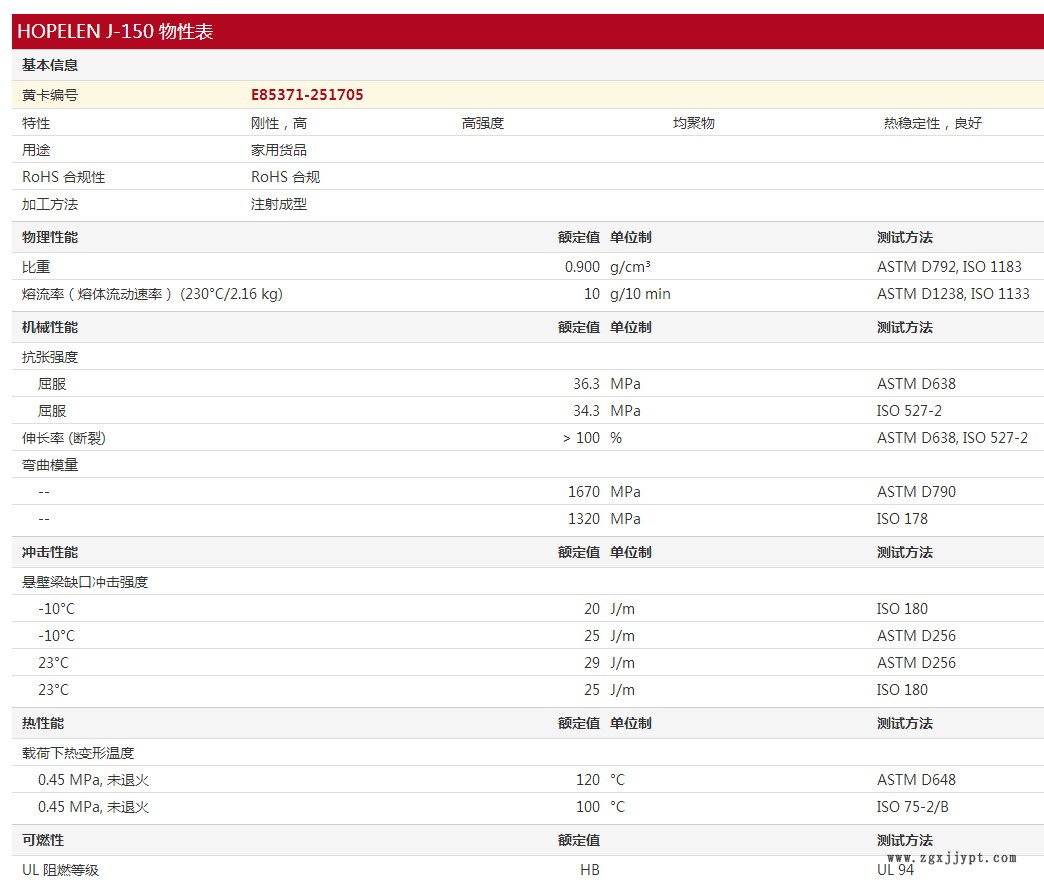1044x880 pixels.
Task: Click the "UL 94" test method
Action: (x=896, y=870)
